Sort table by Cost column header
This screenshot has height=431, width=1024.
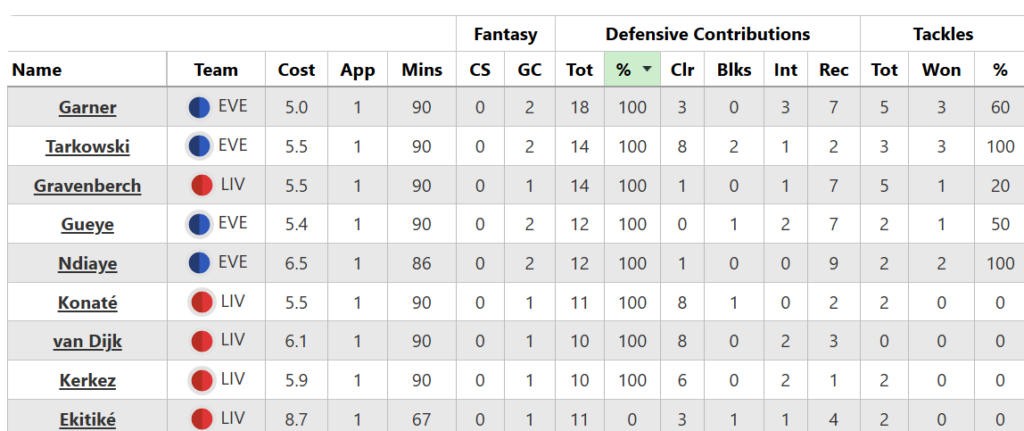296,70
